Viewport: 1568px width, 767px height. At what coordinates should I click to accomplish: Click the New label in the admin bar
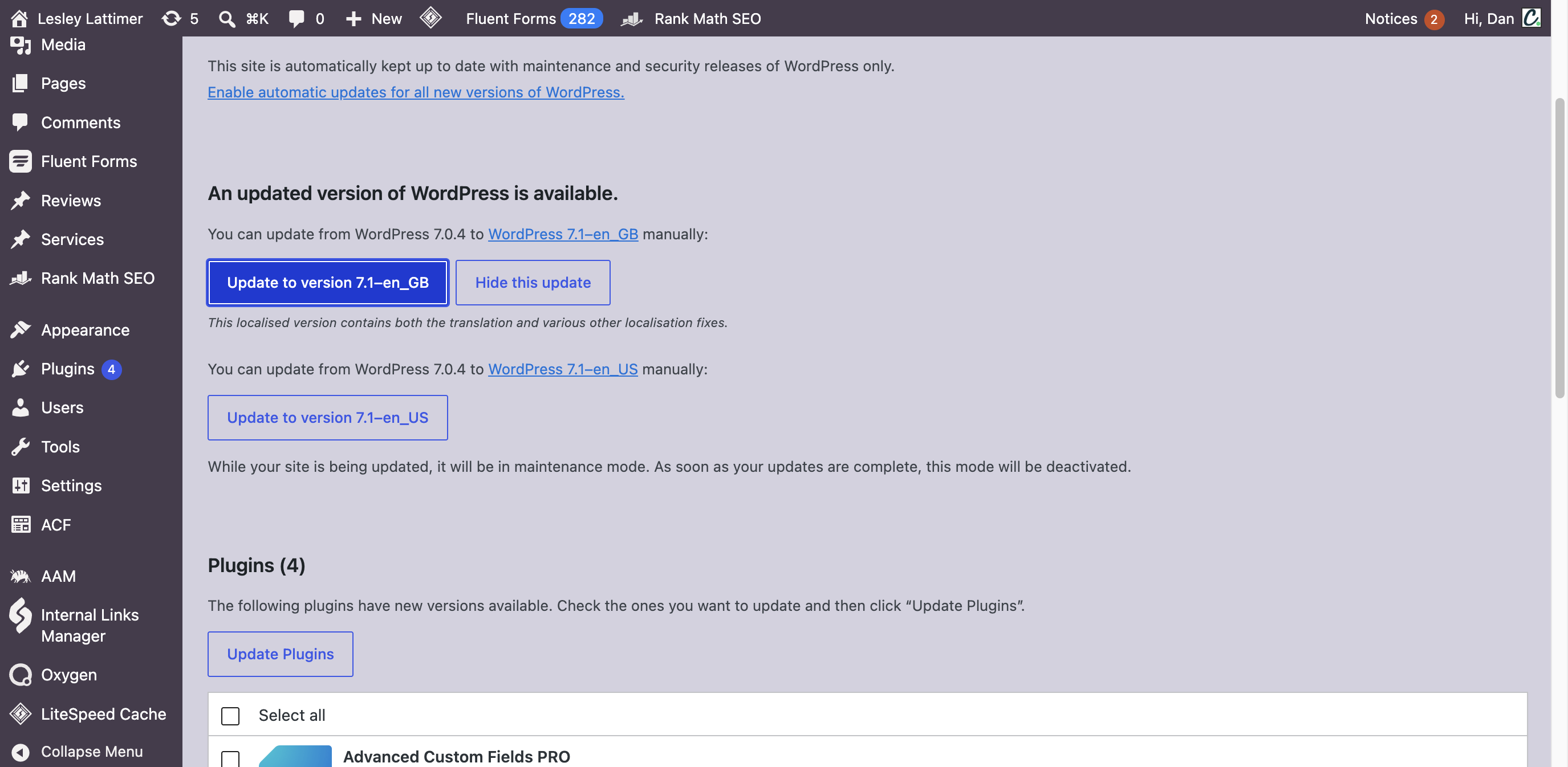pyautogui.click(x=387, y=18)
